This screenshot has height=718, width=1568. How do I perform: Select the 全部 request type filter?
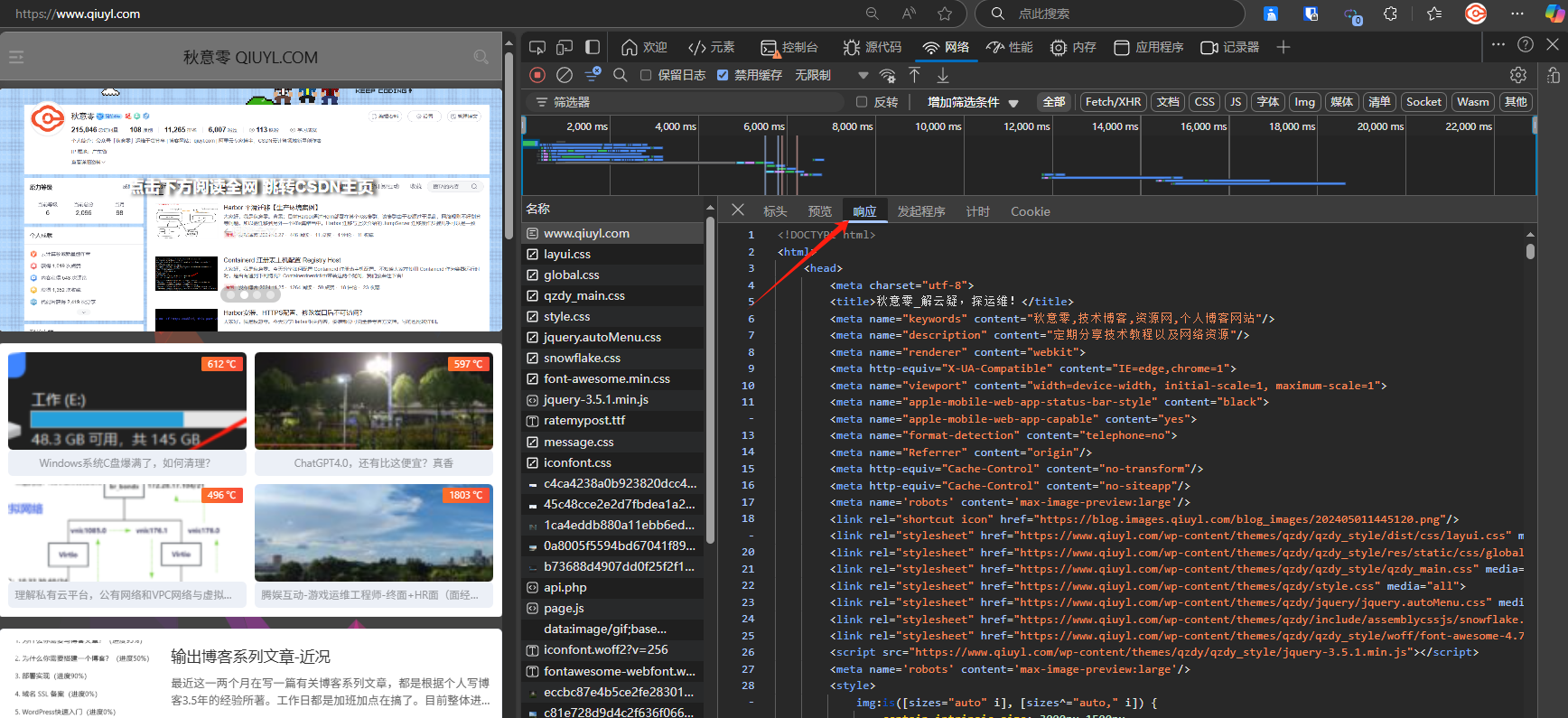pyautogui.click(x=1054, y=102)
